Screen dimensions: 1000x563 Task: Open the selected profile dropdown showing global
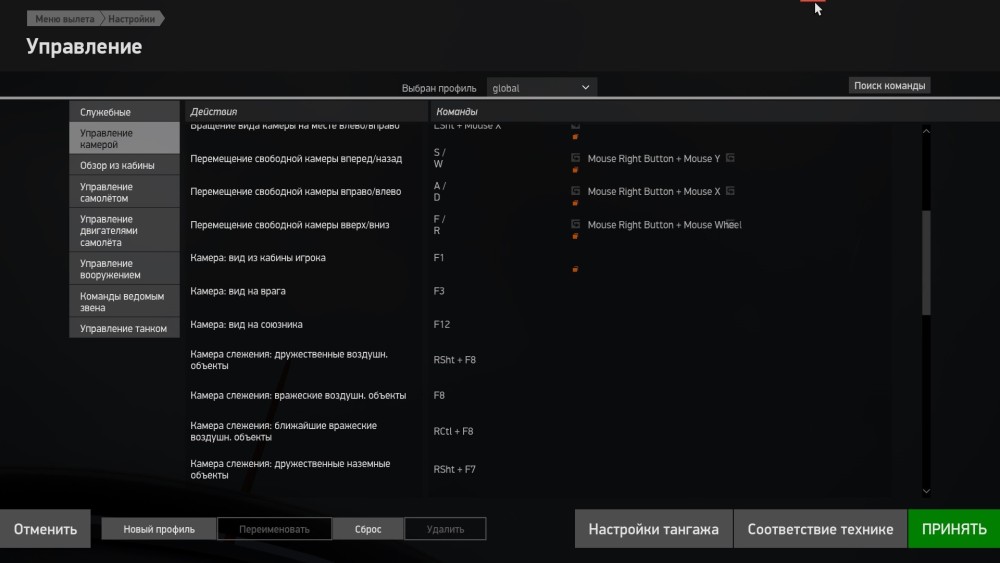point(541,88)
